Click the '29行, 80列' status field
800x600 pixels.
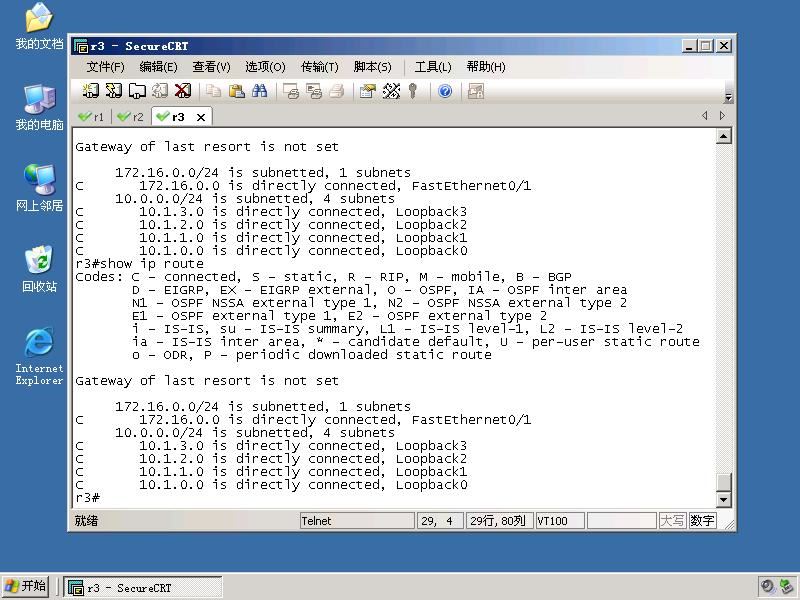(499, 521)
